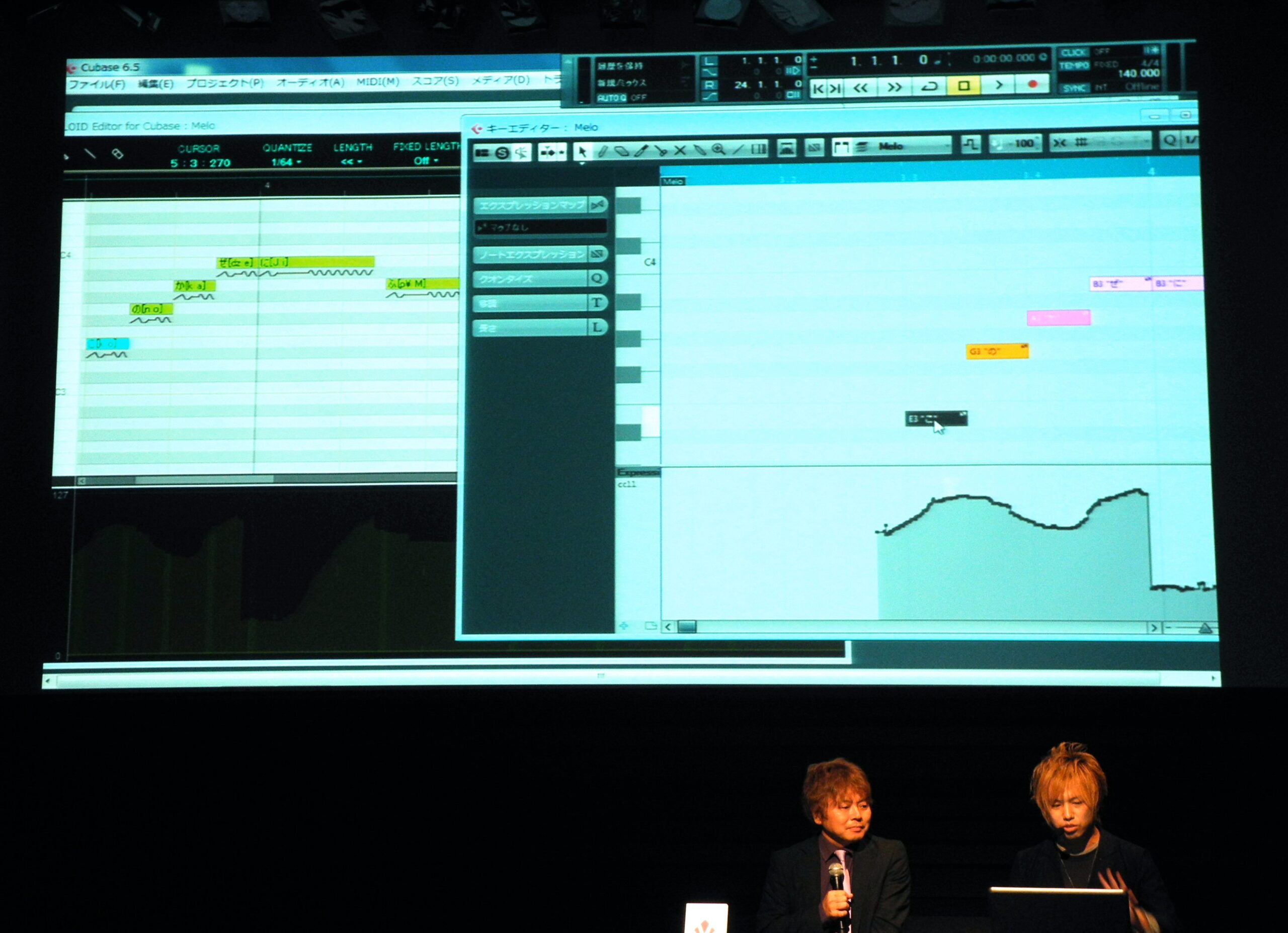Image resolution: width=1288 pixels, height=933 pixels.
Task: Open the MIDI(M) menu
Action: point(378,82)
